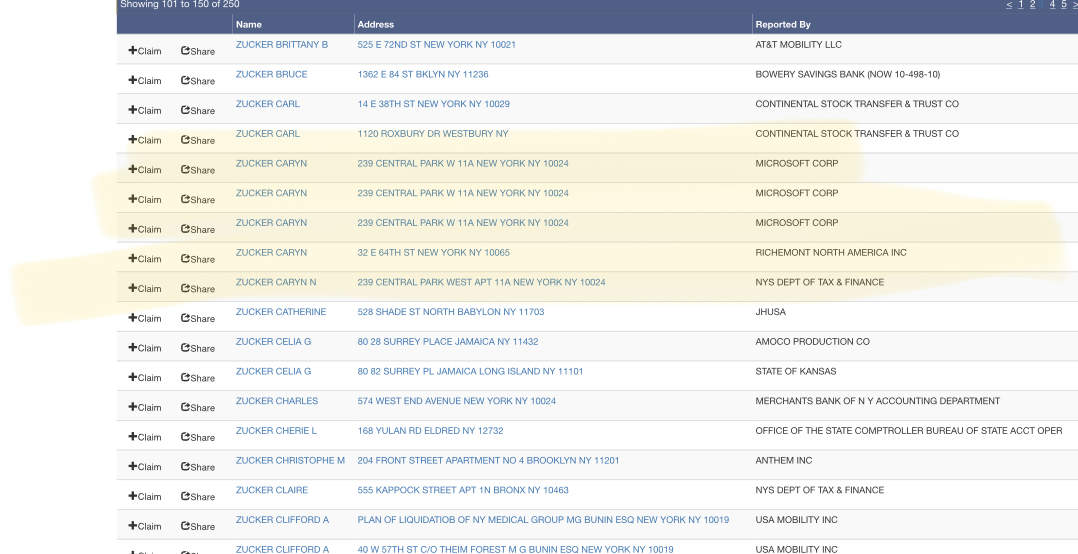Select RICHEMONT NORTH AMERICA INC text

831,253
